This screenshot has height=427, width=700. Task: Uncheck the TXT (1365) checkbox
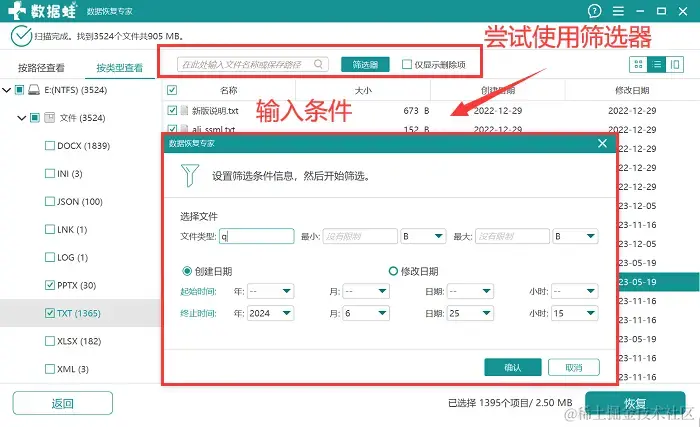click(x=50, y=313)
